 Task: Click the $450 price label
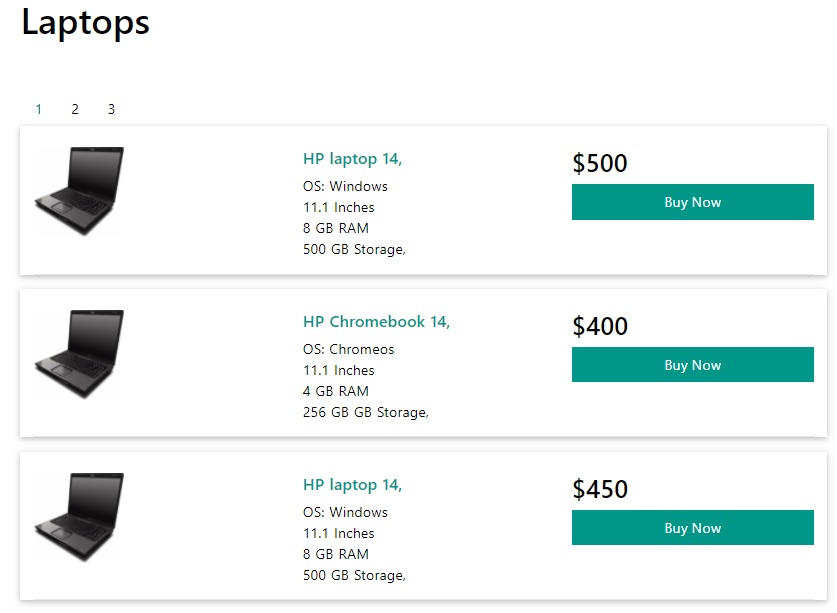[600, 489]
